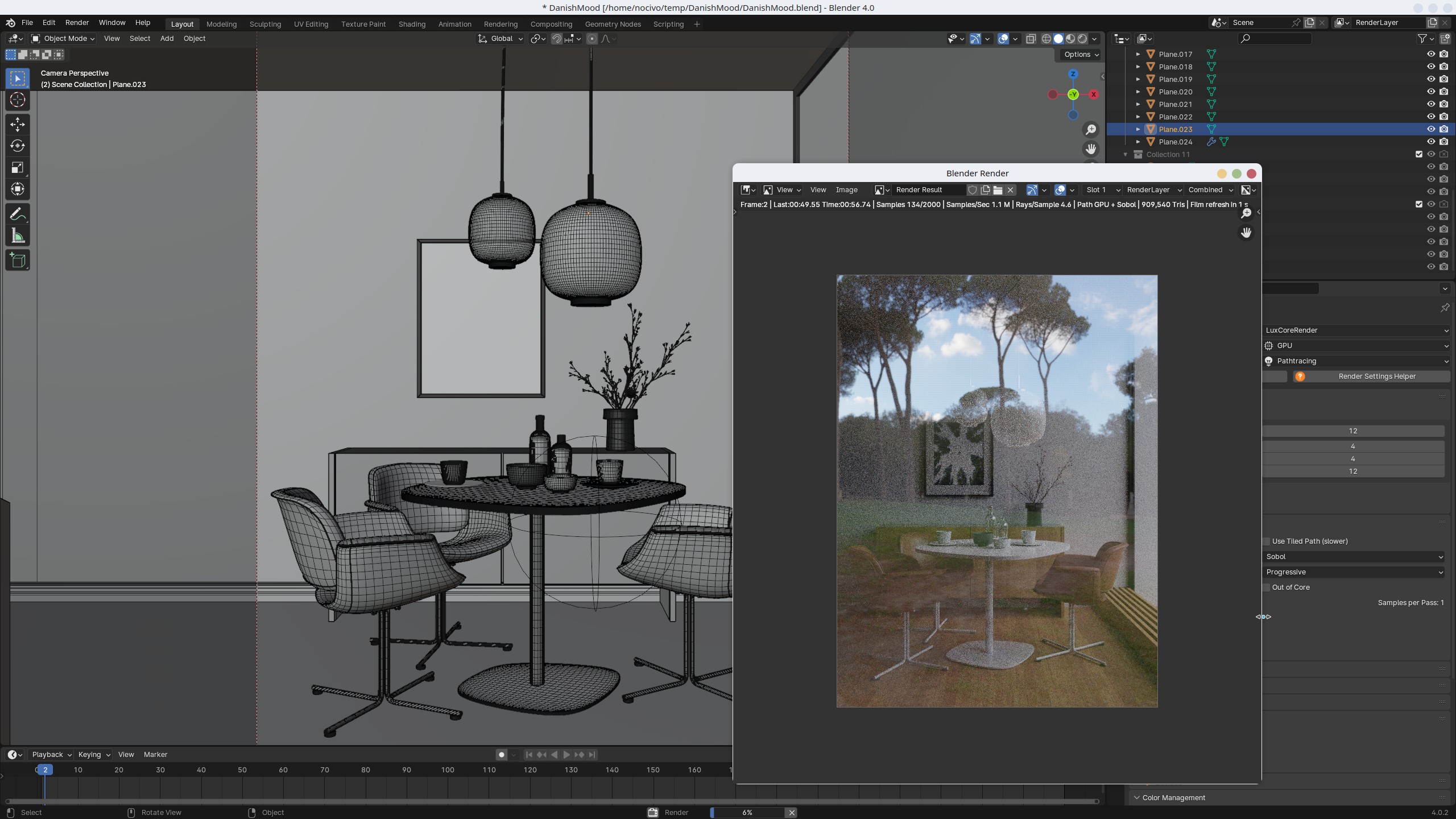The image size is (1456, 819).
Task: Click the render progress bar at 6%
Action: (747, 812)
